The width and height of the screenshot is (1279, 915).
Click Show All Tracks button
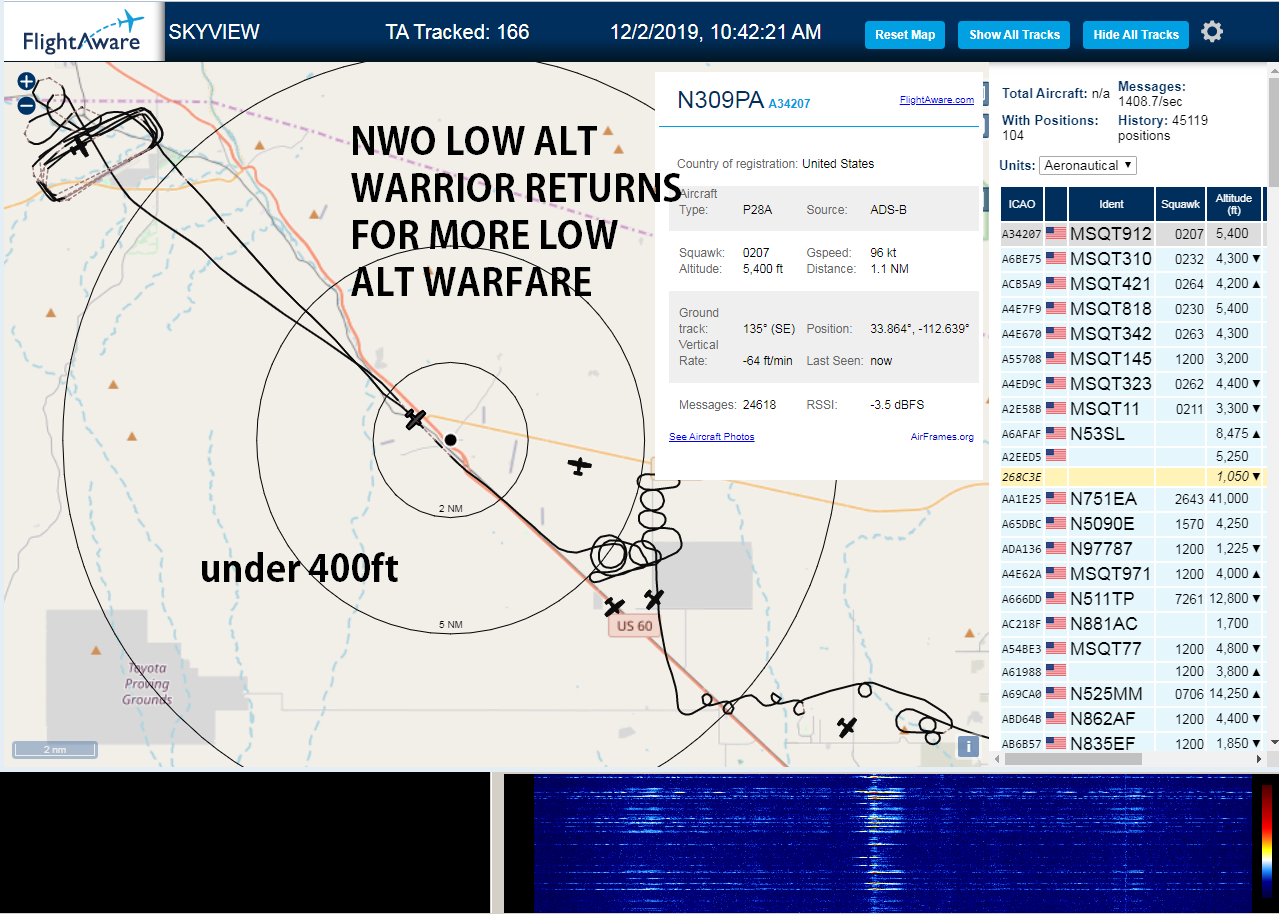click(x=1014, y=35)
